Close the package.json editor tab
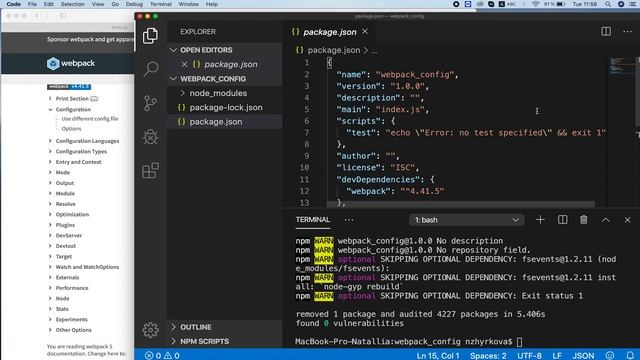The height and width of the screenshot is (360, 640). 365,31
